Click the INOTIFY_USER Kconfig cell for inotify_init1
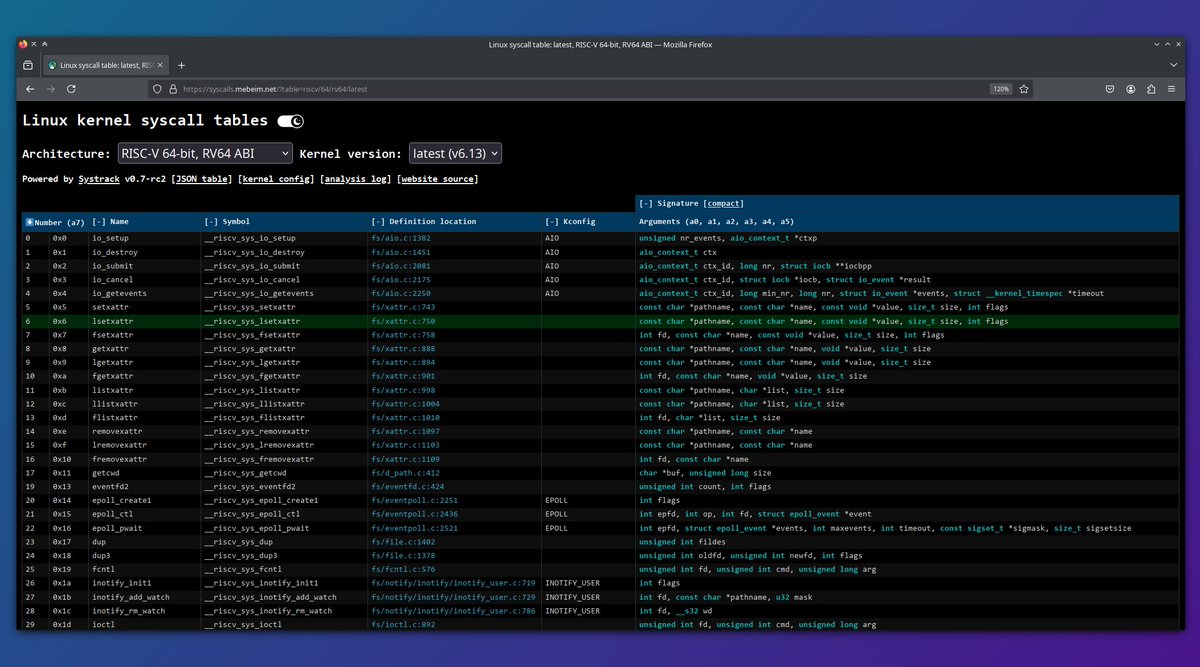This screenshot has height=667, width=1200. point(588,582)
